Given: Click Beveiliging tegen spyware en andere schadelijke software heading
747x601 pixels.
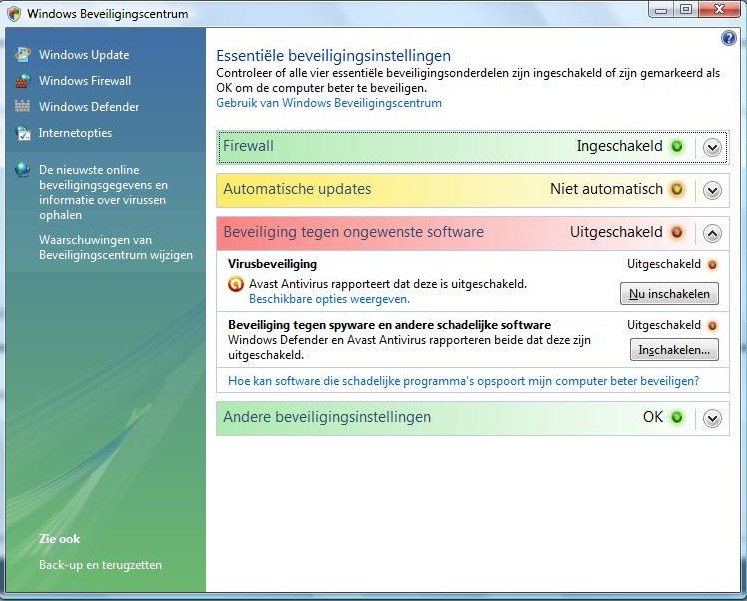Looking at the screenshot, I should (x=389, y=325).
